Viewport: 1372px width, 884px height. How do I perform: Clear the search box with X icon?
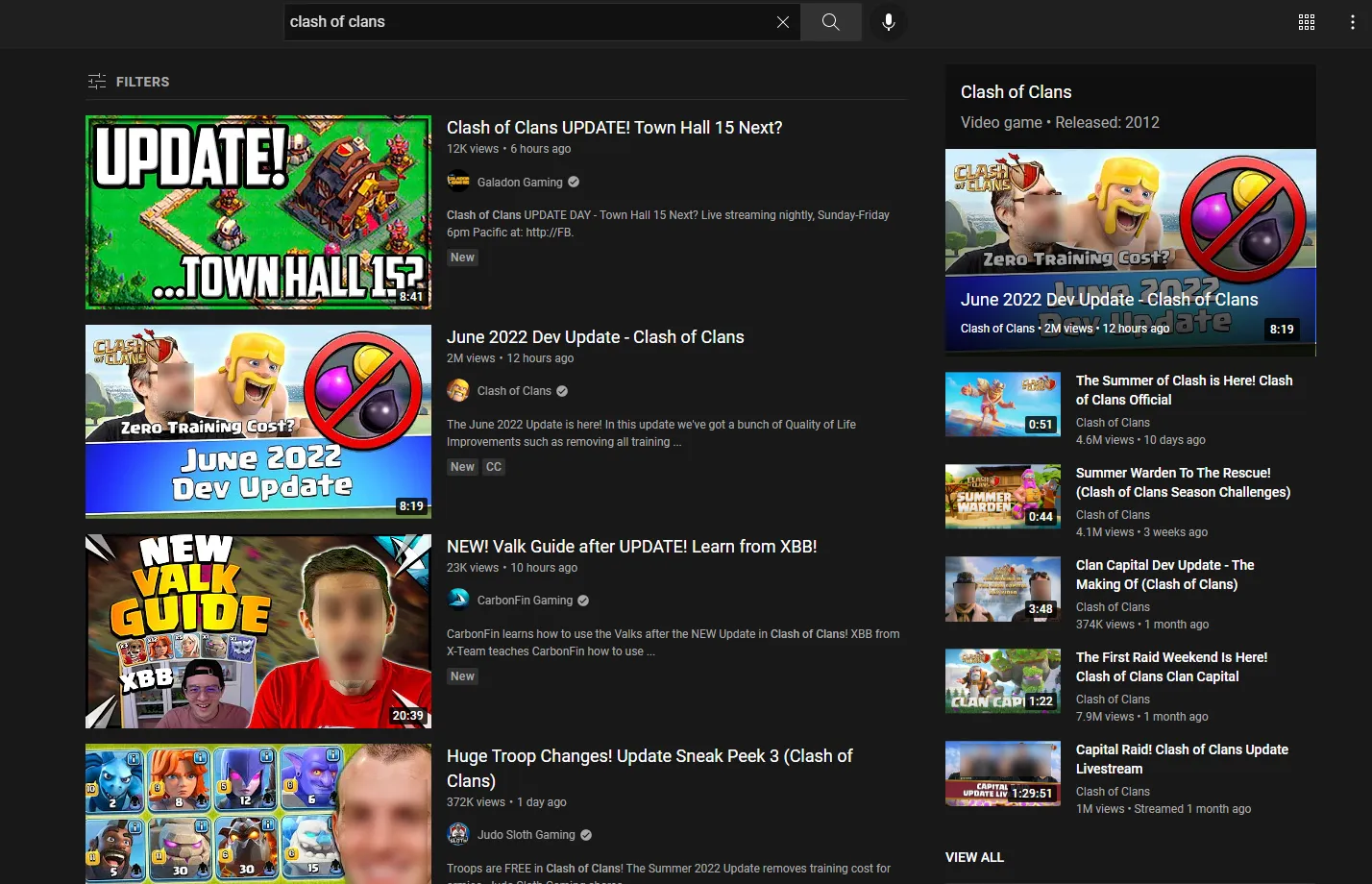[783, 22]
